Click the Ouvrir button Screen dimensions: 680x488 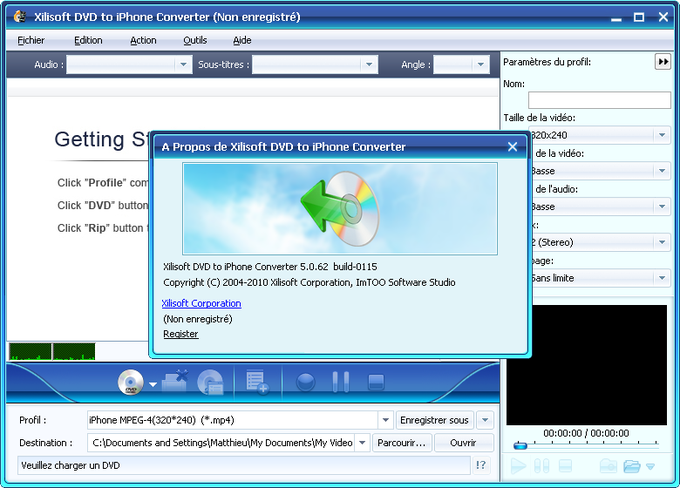(463, 443)
